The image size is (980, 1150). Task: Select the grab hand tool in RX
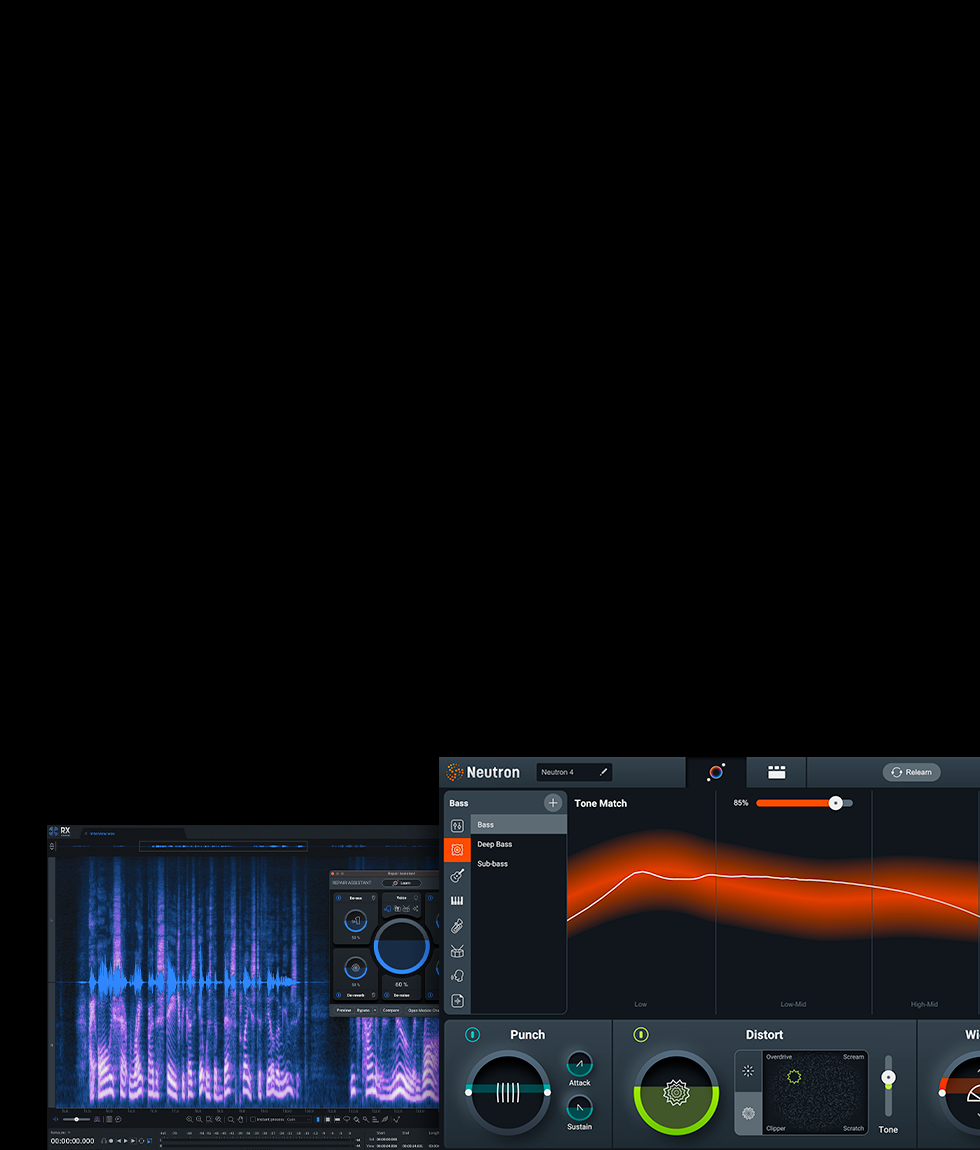[240, 1119]
